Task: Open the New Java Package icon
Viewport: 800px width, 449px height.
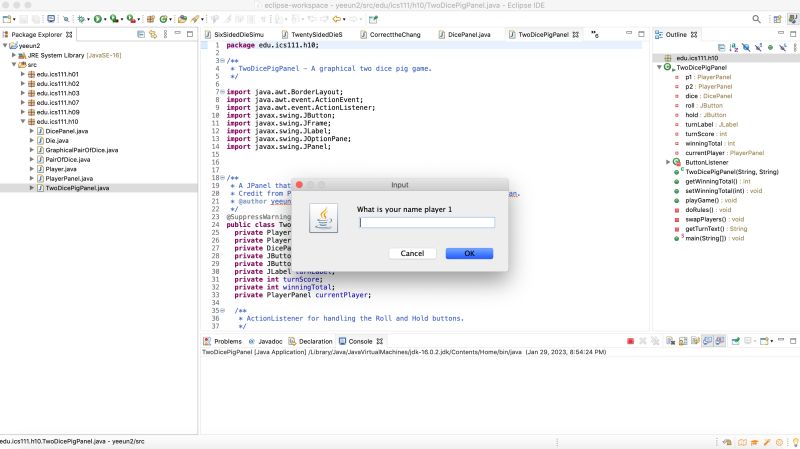Action: tap(151, 19)
